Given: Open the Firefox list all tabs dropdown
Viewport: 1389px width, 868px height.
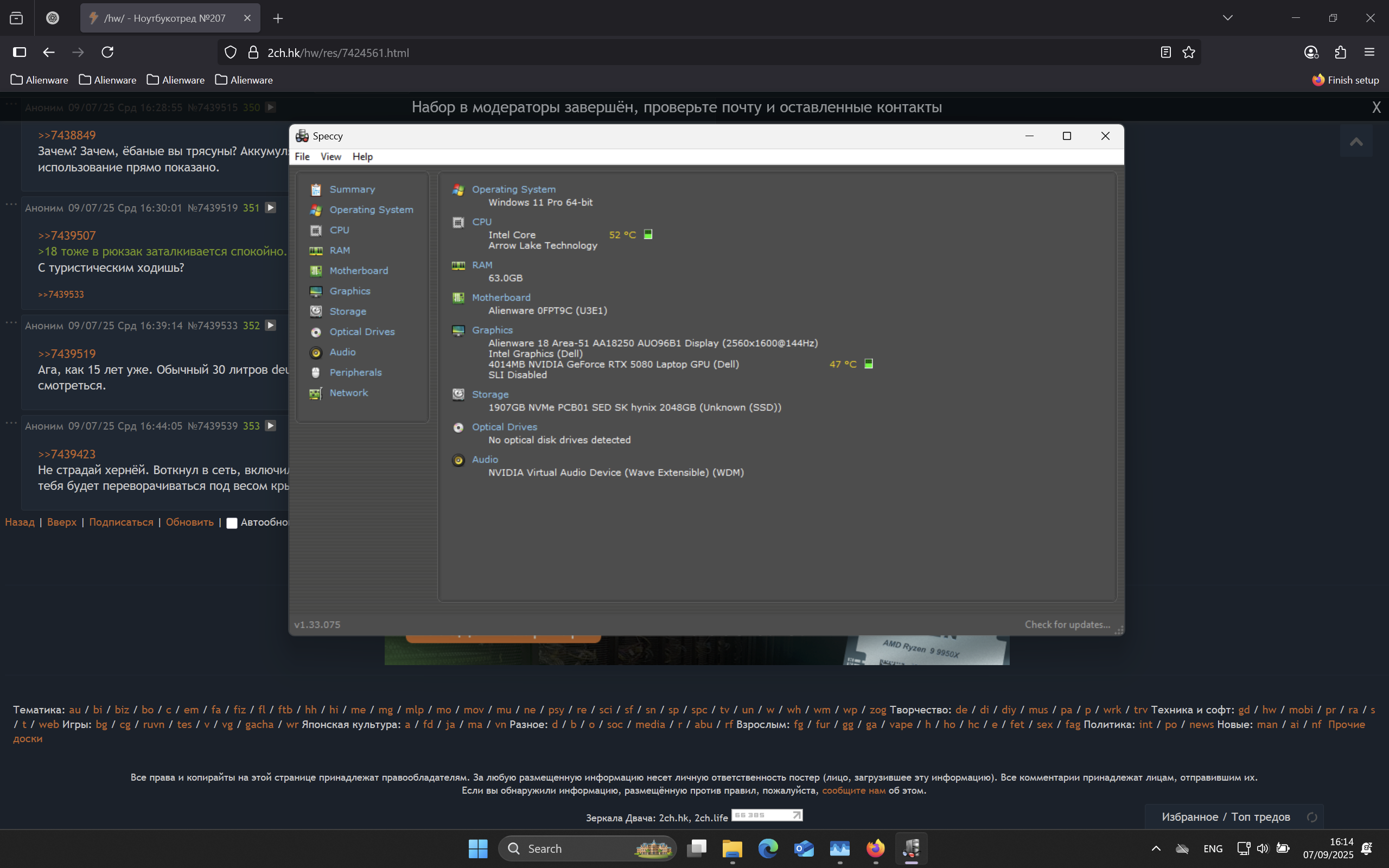Looking at the screenshot, I should click(1228, 18).
